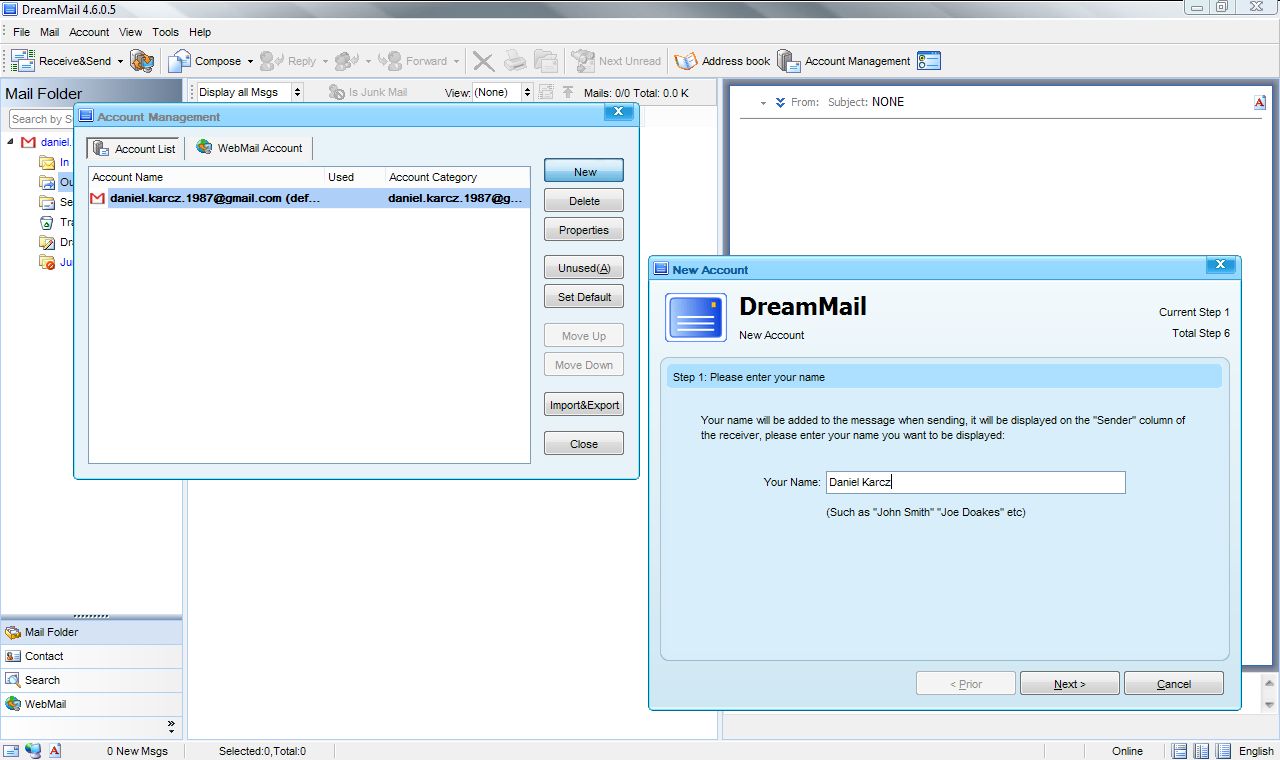Open the Tools menu

pos(166,32)
